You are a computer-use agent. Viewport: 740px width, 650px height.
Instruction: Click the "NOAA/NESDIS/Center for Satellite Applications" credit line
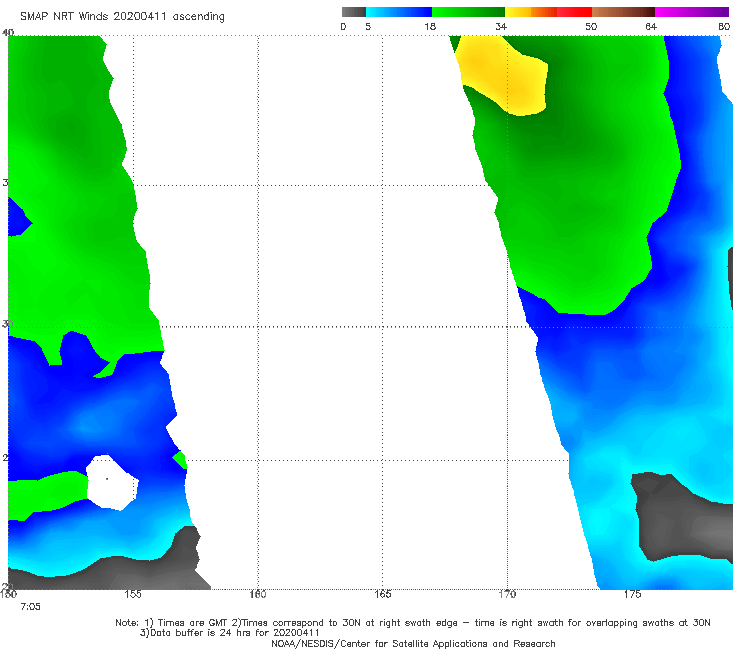(413, 644)
